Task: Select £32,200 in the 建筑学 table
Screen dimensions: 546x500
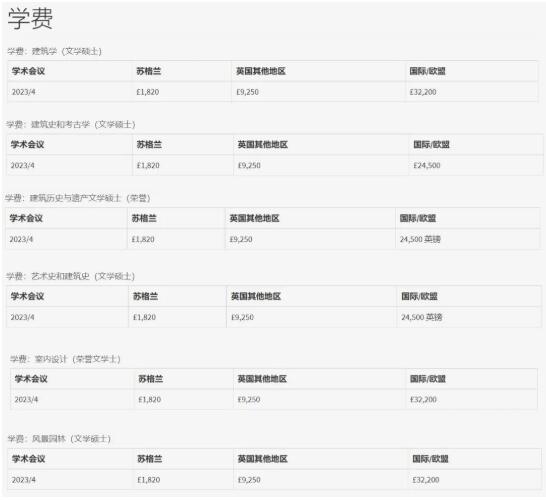Action: pyautogui.click(x=423, y=92)
